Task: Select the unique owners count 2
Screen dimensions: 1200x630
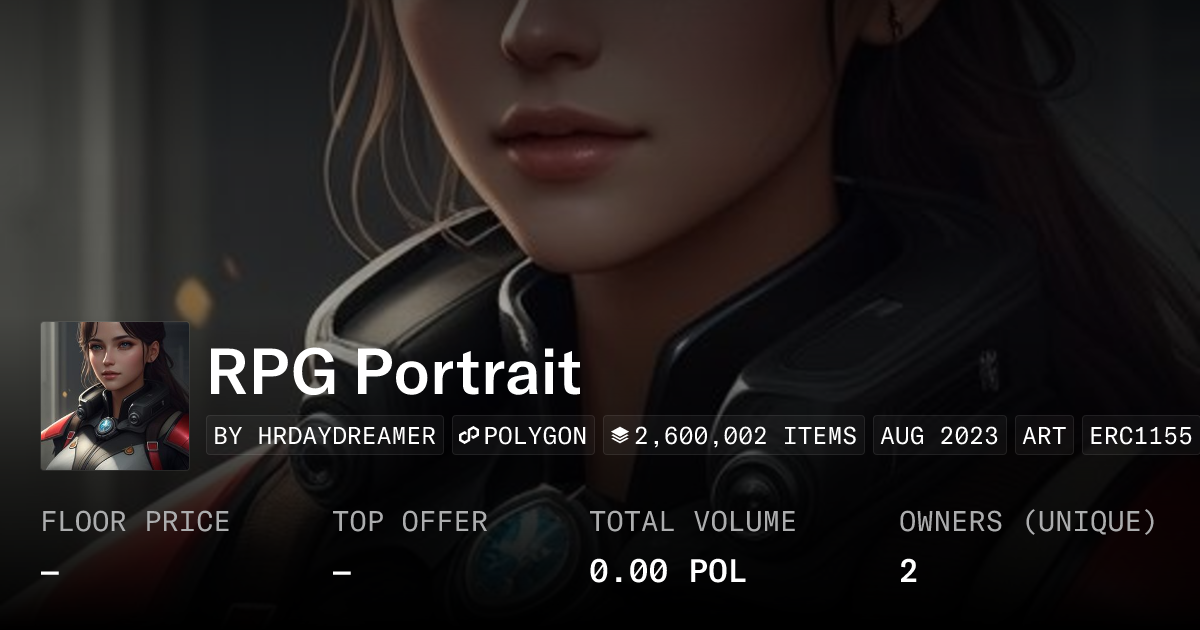Action: [x=908, y=572]
